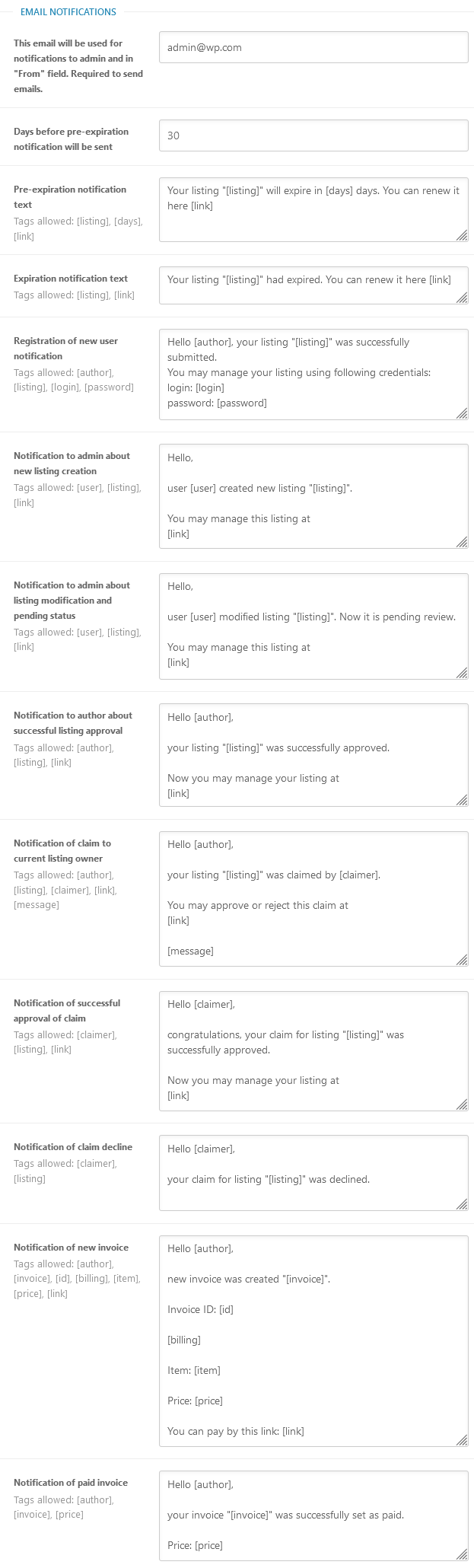The width and height of the screenshot is (474, 1568).
Task: Click the admin@wp.com email input field
Action: point(313,47)
